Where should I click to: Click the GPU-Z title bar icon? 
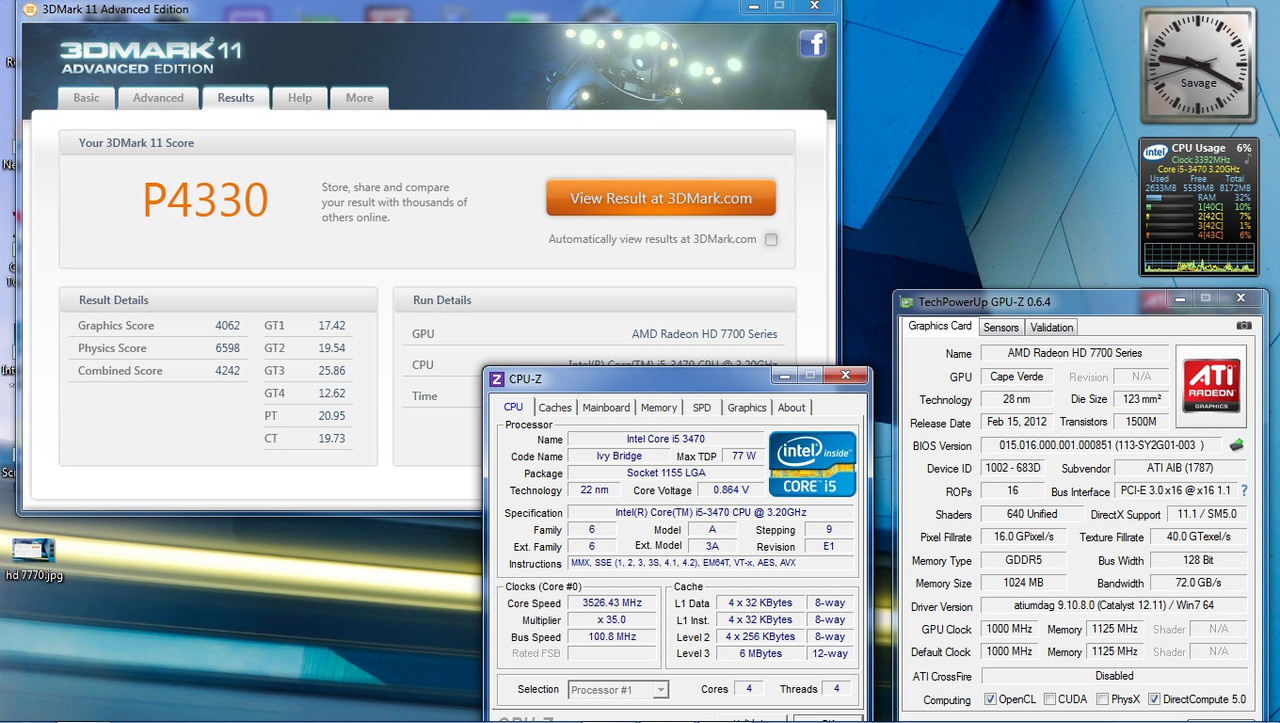[908, 301]
